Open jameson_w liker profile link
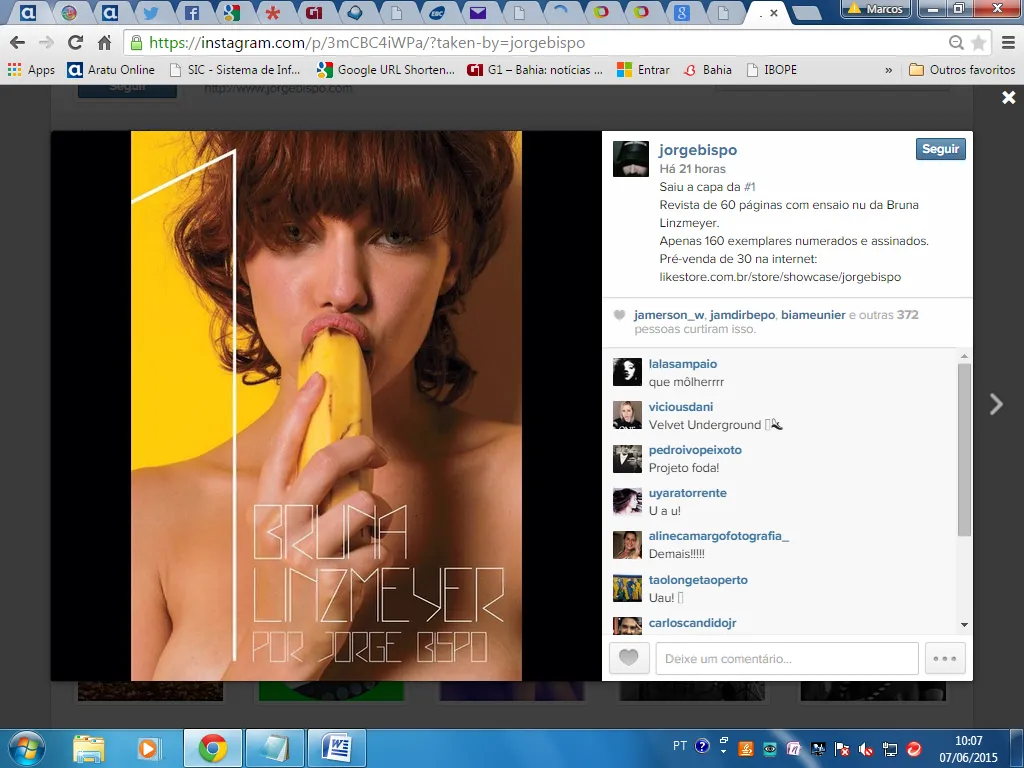This screenshot has height=768, width=1024. click(669, 315)
